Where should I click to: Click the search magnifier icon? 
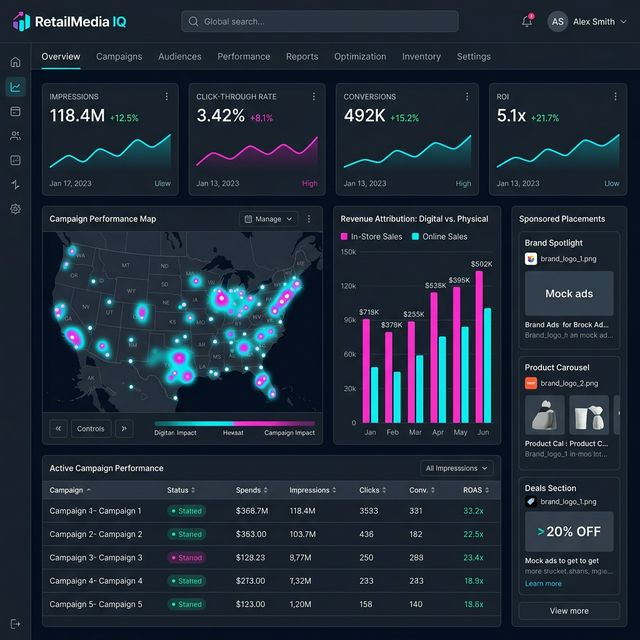[193, 22]
